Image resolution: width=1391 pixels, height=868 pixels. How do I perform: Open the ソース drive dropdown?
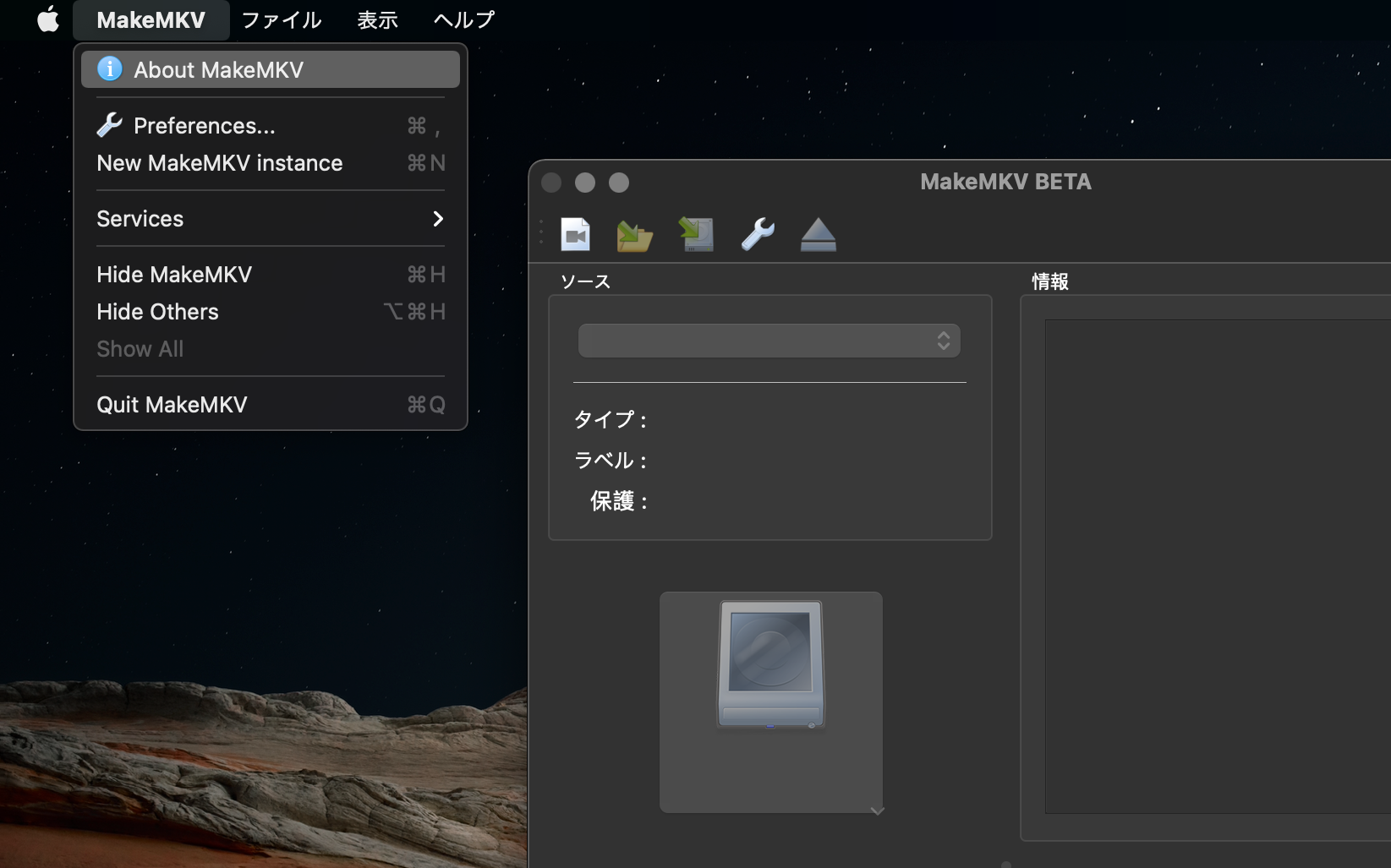769,341
